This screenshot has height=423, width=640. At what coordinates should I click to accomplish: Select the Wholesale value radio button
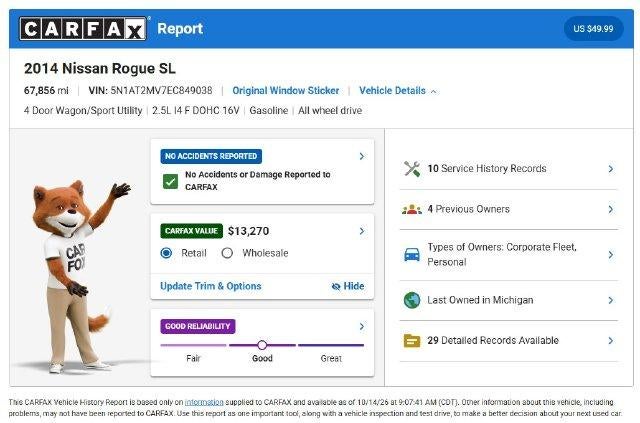click(227, 253)
